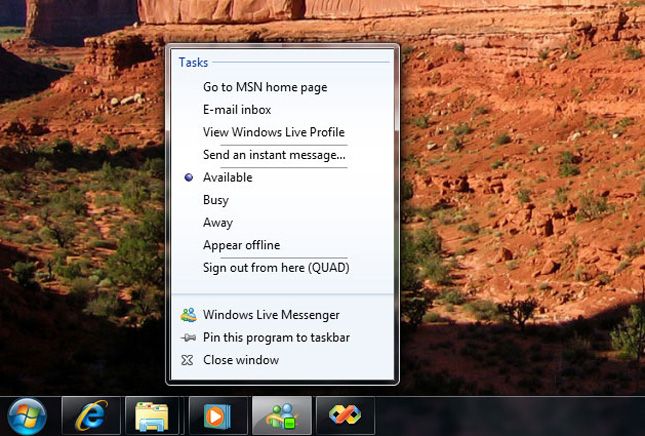Select View Windows Live Profile
645x436 pixels.
tap(274, 132)
